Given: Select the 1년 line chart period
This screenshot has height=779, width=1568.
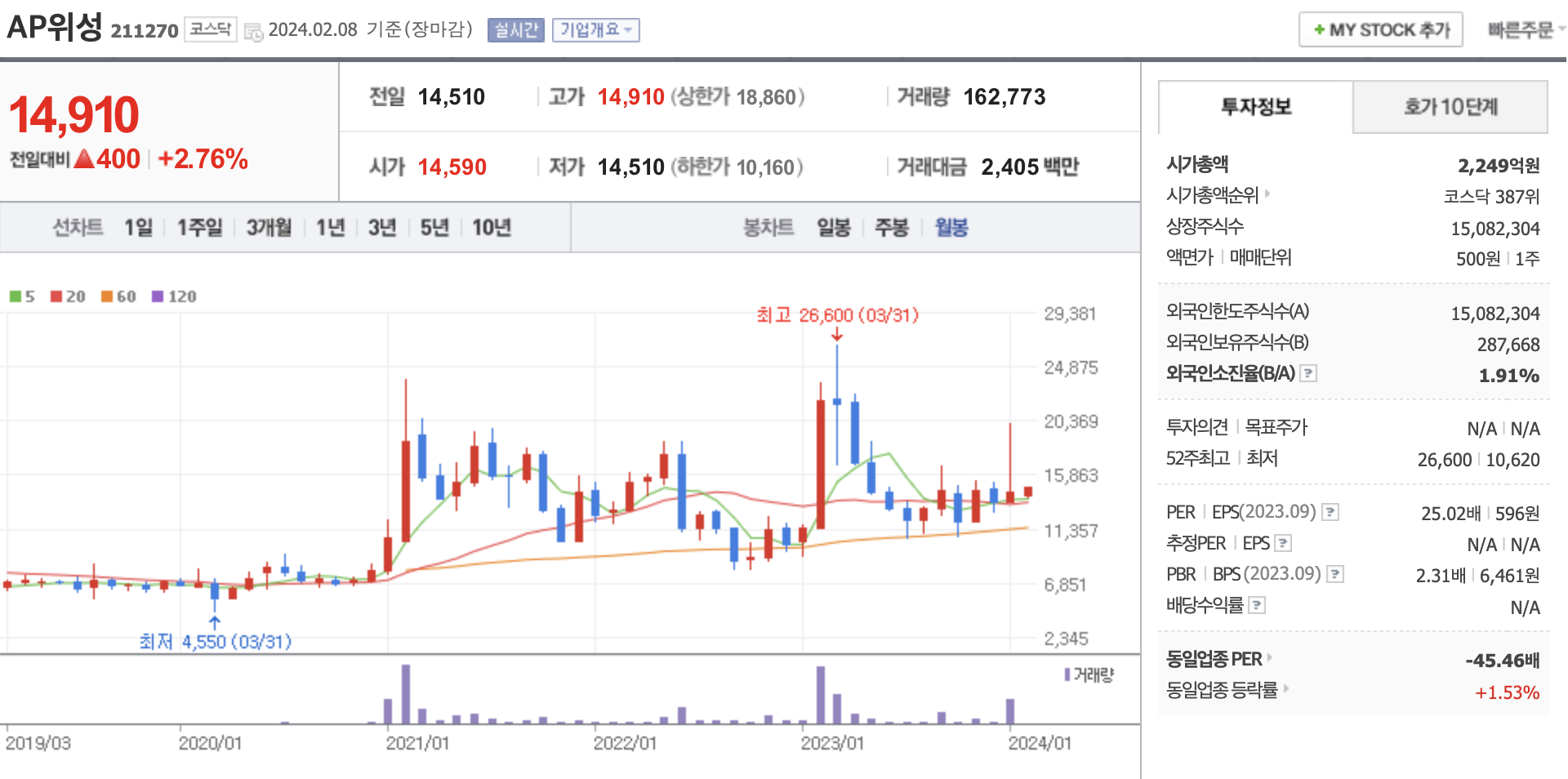Looking at the screenshot, I should [331, 227].
